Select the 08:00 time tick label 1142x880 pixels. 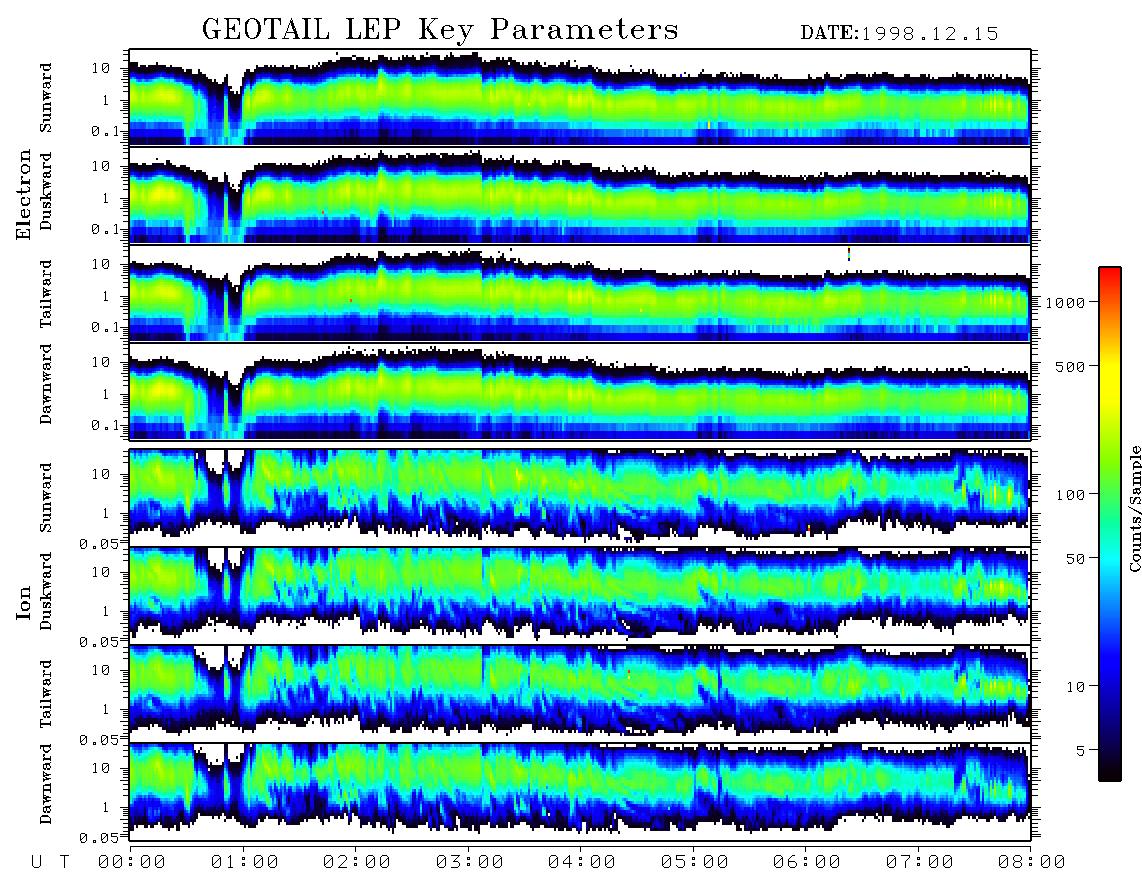tap(1031, 863)
